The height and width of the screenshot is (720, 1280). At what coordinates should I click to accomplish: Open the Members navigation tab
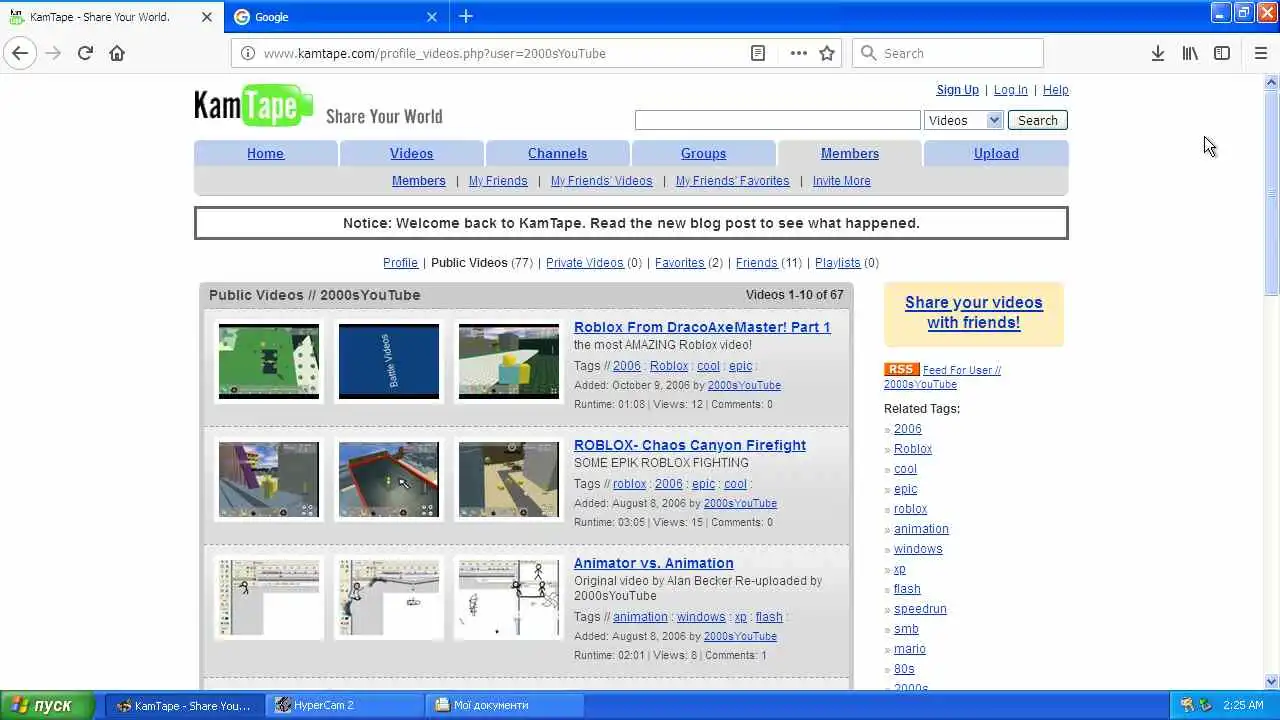coord(849,153)
